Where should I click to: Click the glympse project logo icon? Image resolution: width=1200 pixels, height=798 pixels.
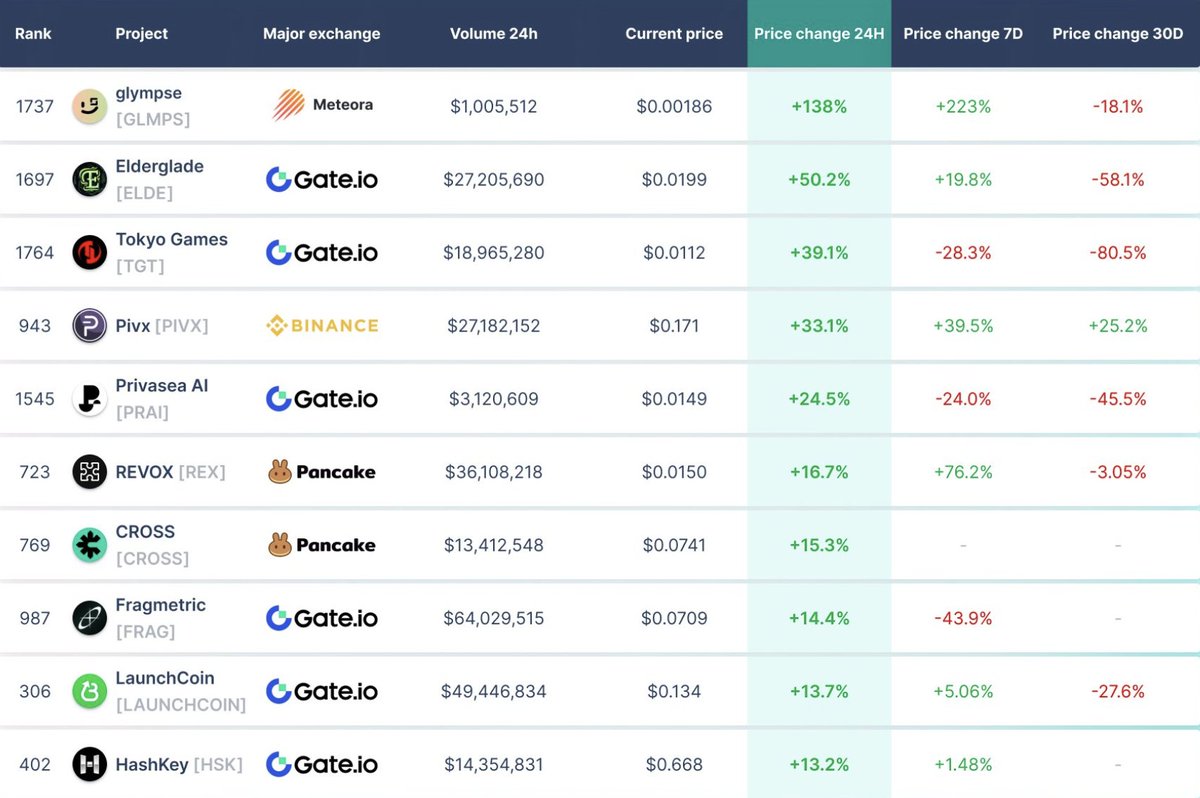90,106
